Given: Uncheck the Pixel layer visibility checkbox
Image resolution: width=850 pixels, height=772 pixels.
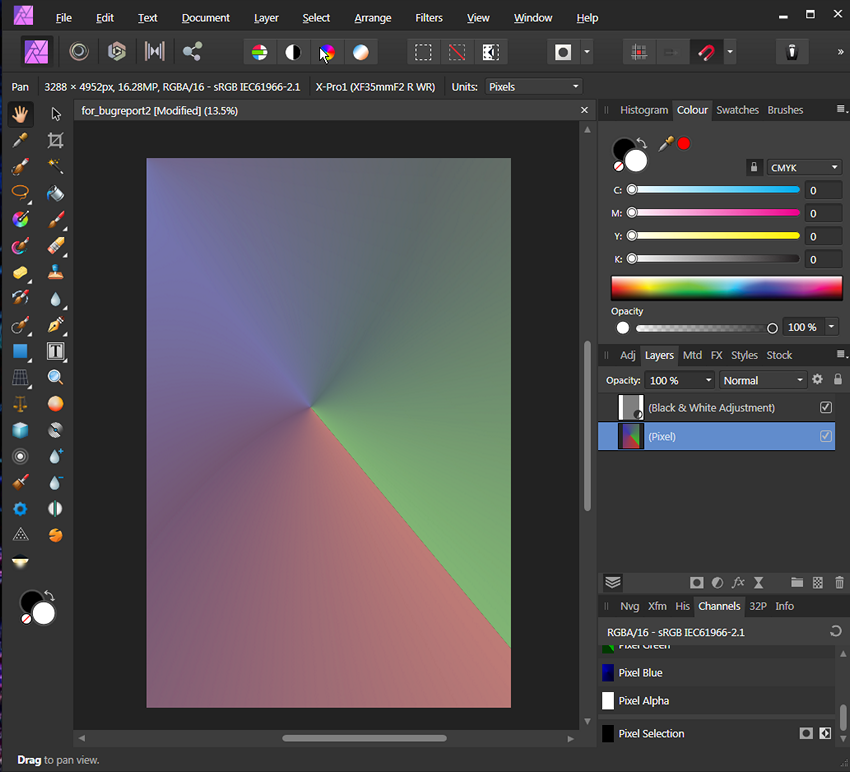Looking at the screenshot, I should [x=825, y=436].
